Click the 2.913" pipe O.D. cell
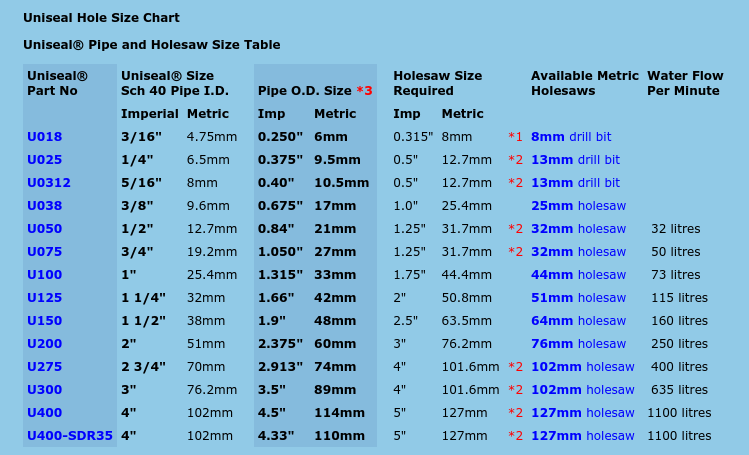 click(280, 367)
